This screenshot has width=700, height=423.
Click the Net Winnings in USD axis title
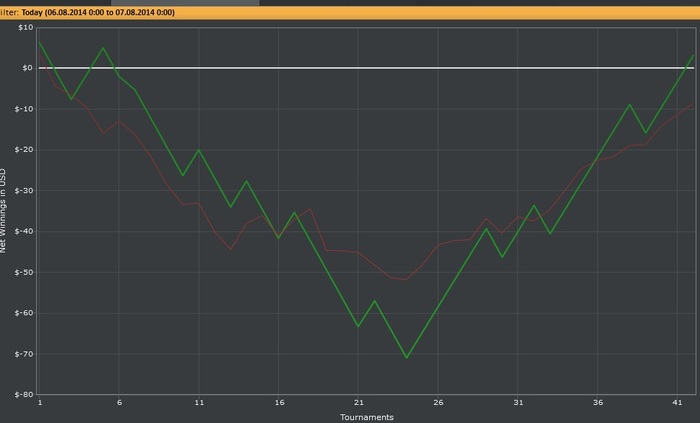click(x=3, y=211)
